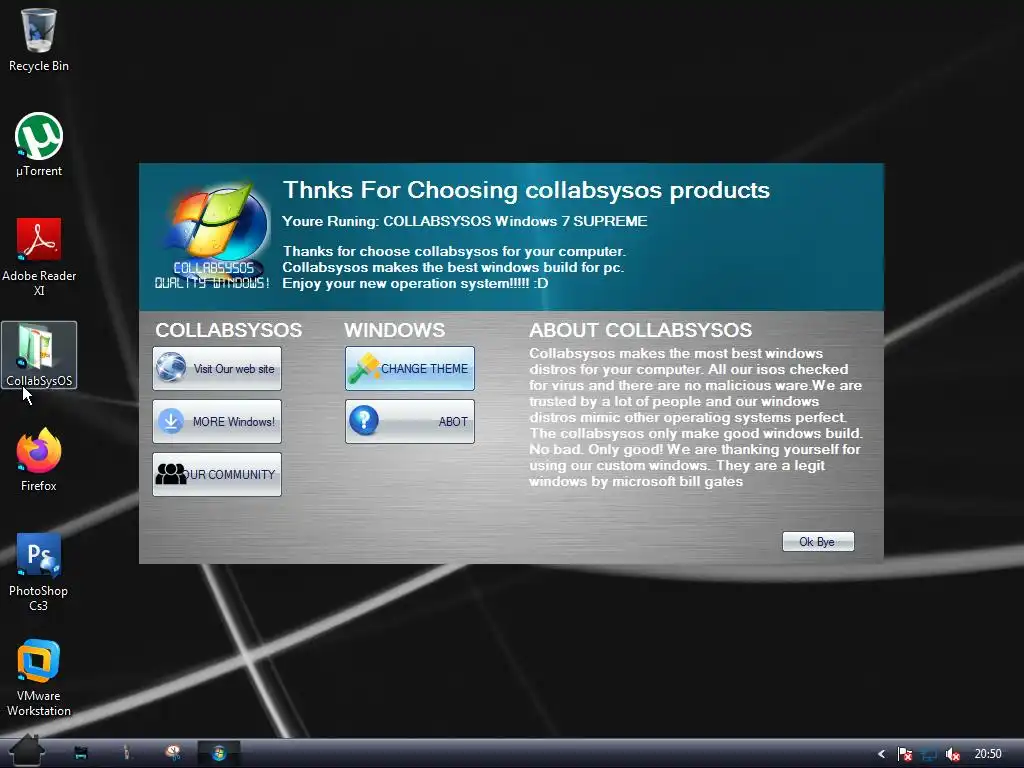The image size is (1024, 768).
Task: Click the Collabsysos Windows logo image
Action: (x=214, y=235)
